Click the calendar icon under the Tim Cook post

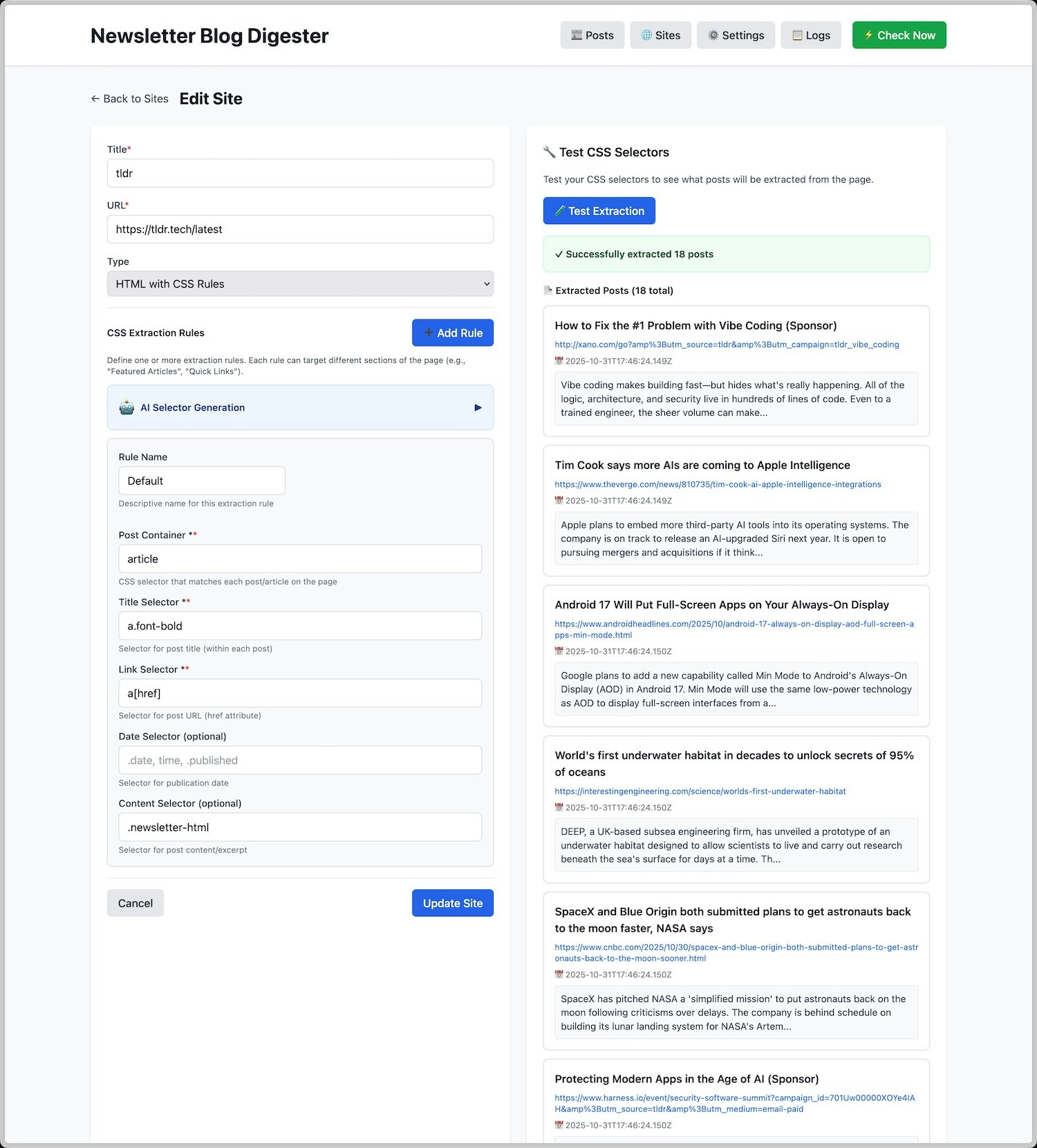pos(559,500)
